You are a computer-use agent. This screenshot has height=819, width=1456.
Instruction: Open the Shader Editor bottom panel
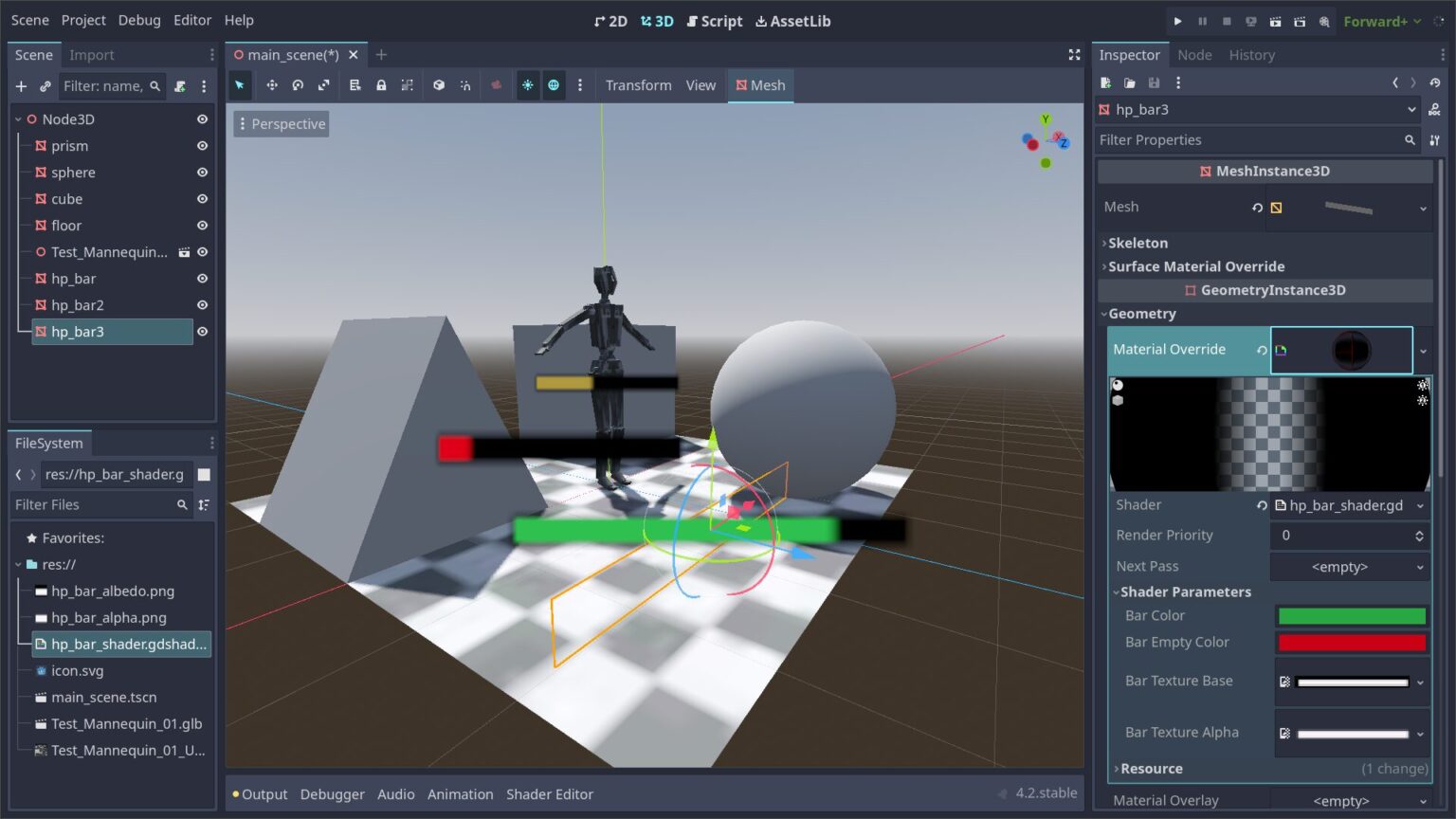click(550, 793)
